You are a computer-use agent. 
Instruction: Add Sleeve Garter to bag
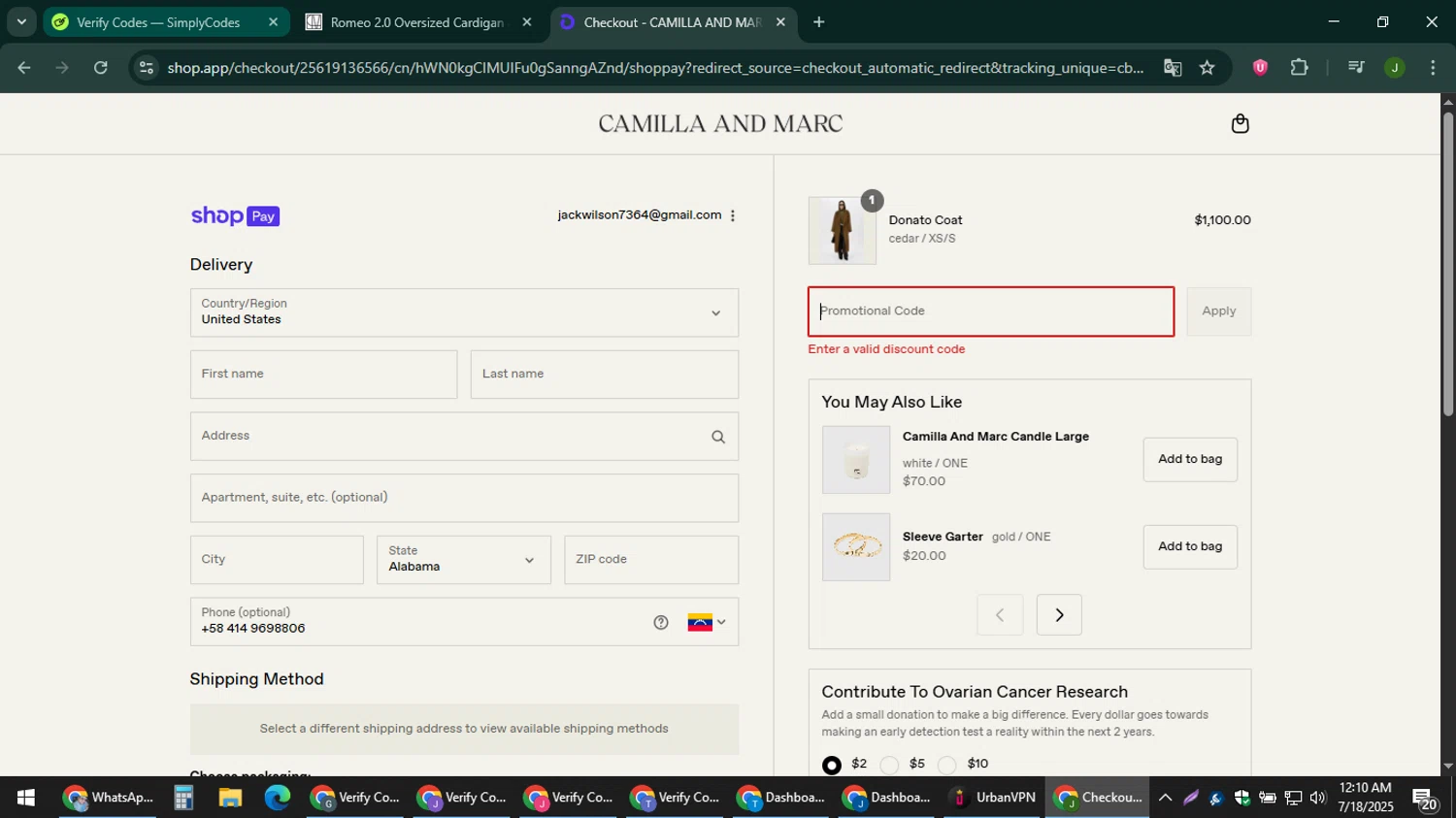tap(1190, 546)
